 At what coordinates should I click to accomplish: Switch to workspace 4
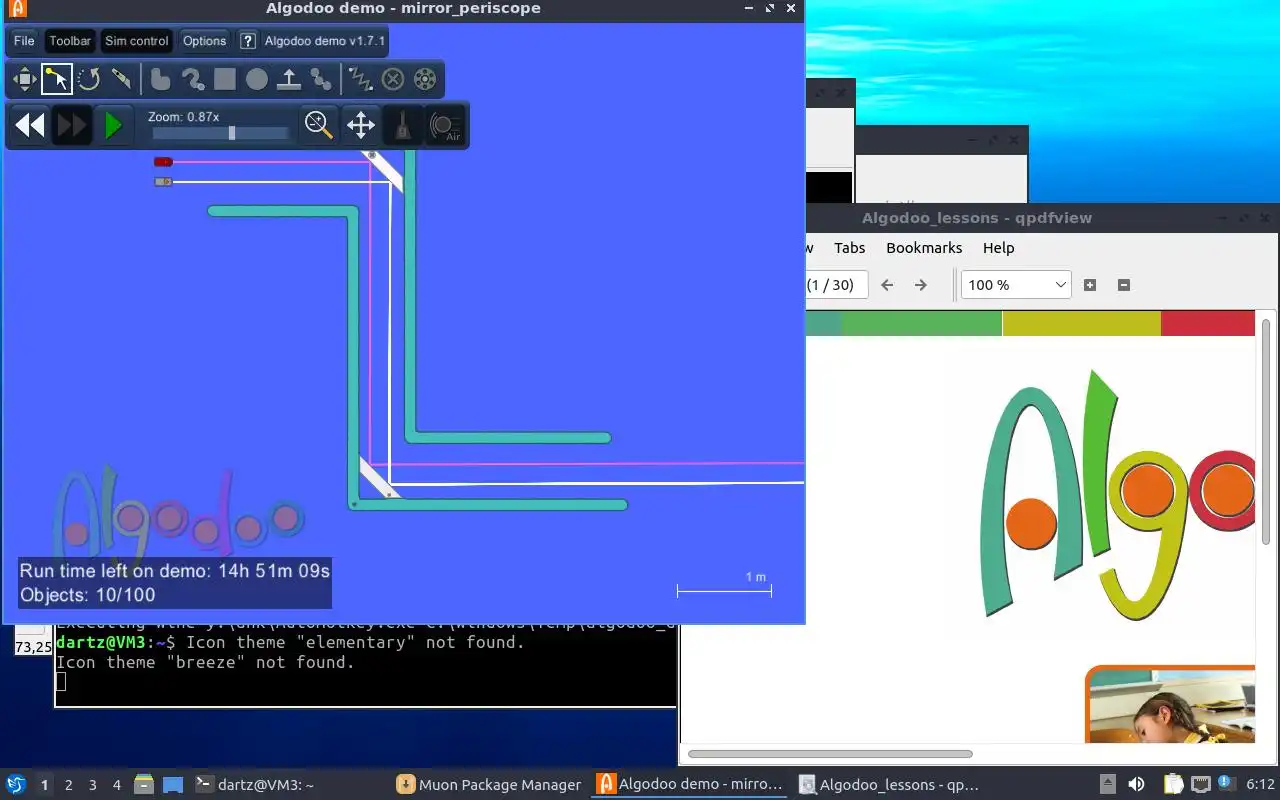117,785
